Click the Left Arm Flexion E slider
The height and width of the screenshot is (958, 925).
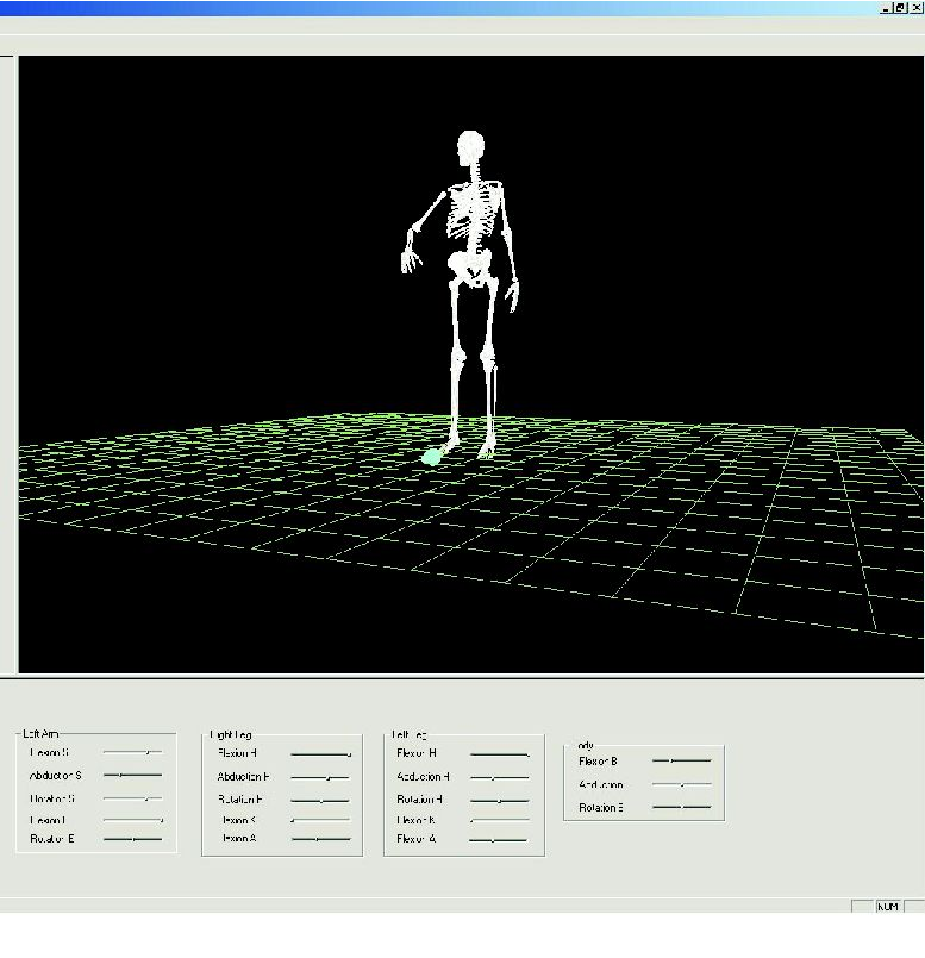133,820
